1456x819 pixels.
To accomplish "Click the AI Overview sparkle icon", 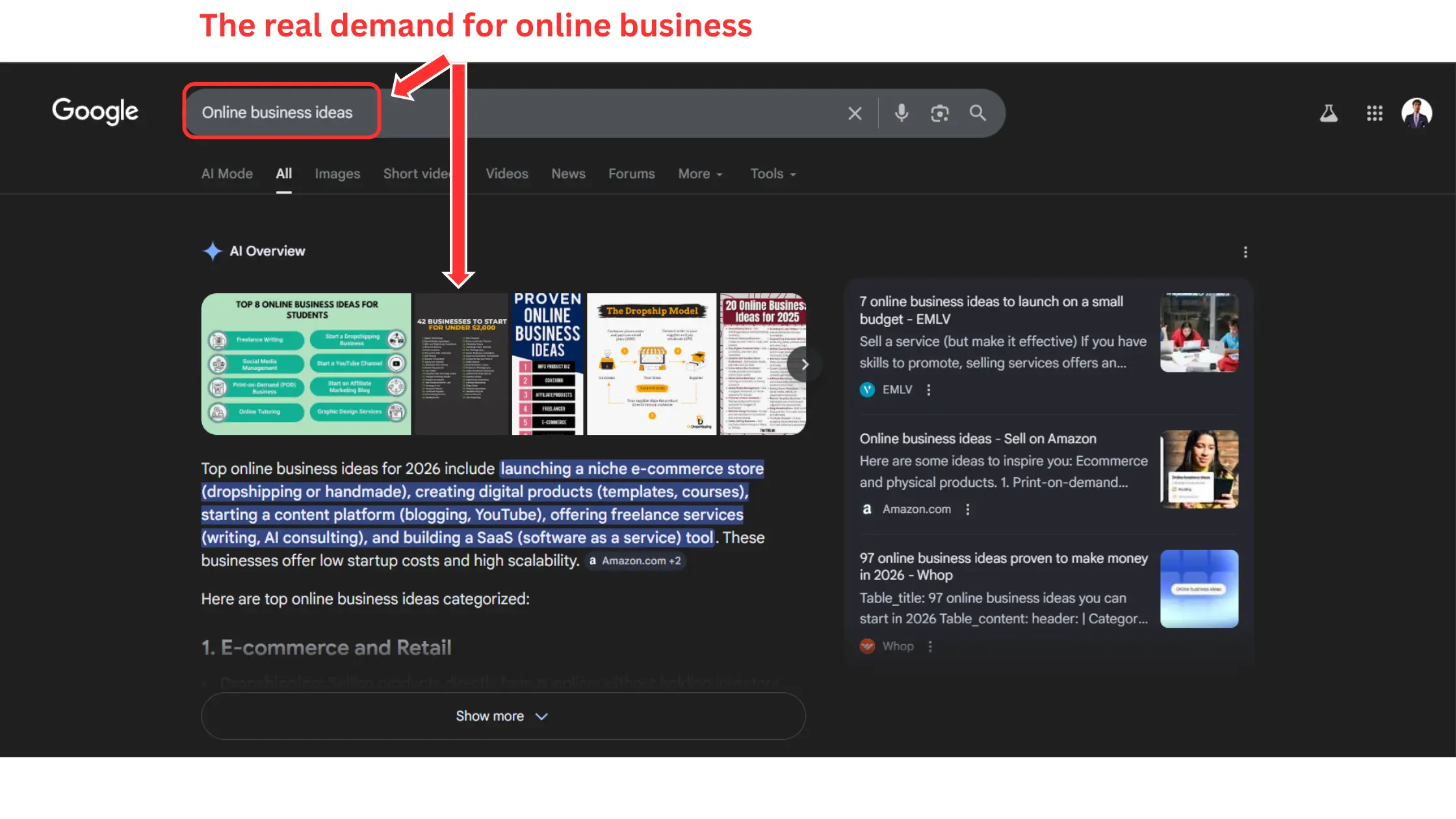I will tap(212, 251).
